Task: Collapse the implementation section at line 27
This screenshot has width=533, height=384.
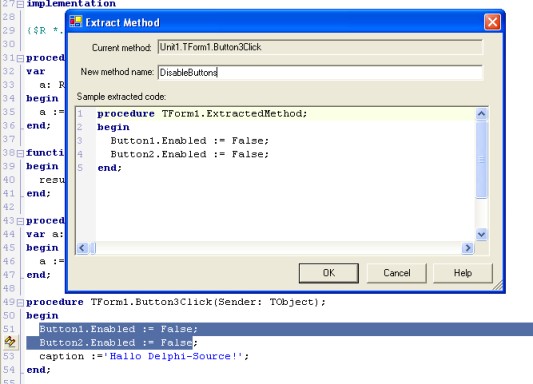Action: (20, 4)
